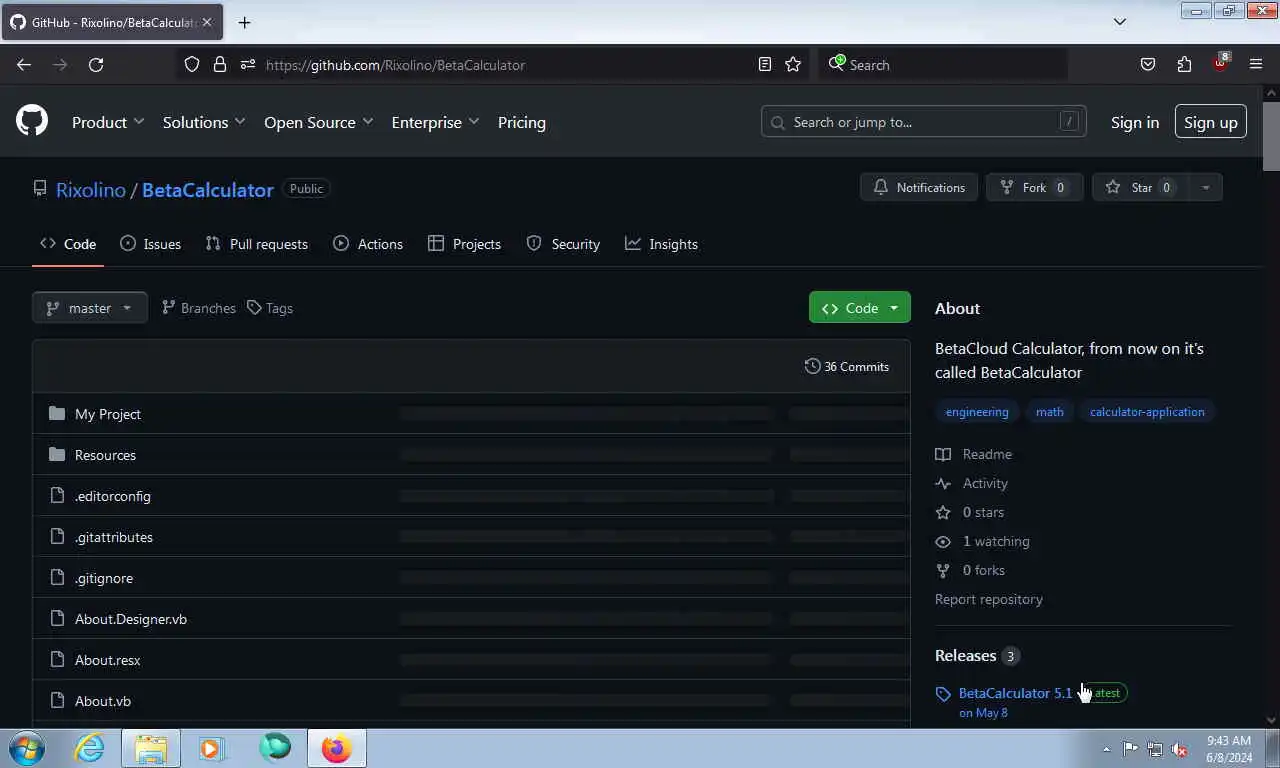This screenshot has width=1280, height=768.
Task: Click Firefox icon in the taskbar
Action: tap(337, 748)
